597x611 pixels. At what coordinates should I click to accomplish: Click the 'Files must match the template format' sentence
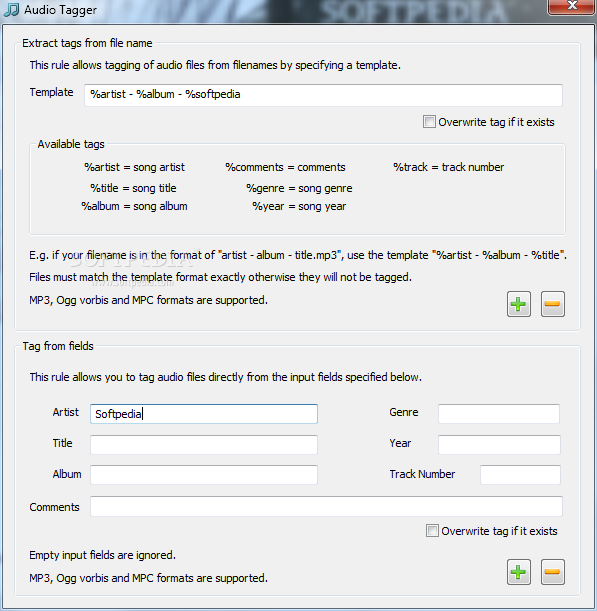coord(221,277)
